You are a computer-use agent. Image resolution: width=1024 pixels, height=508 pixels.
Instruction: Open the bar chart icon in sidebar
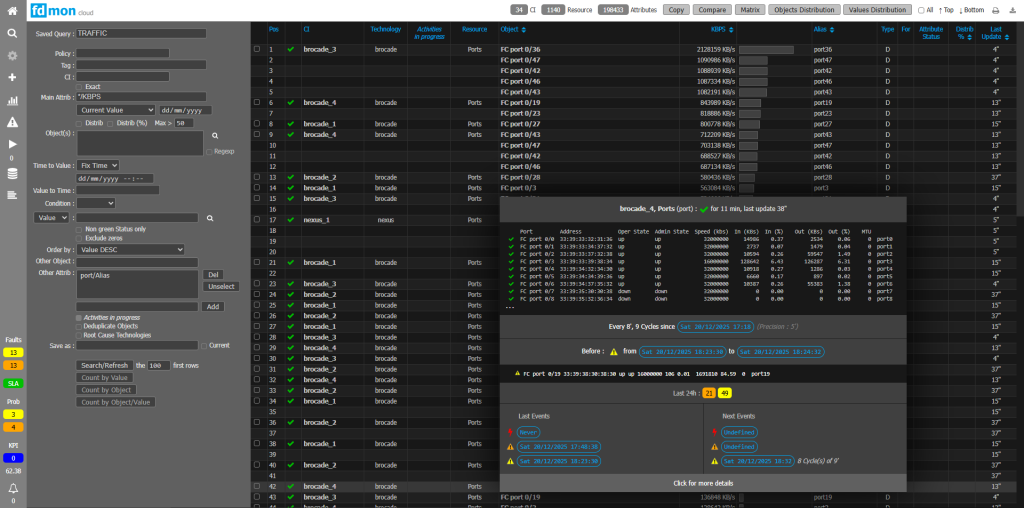pyautogui.click(x=13, y=100)
